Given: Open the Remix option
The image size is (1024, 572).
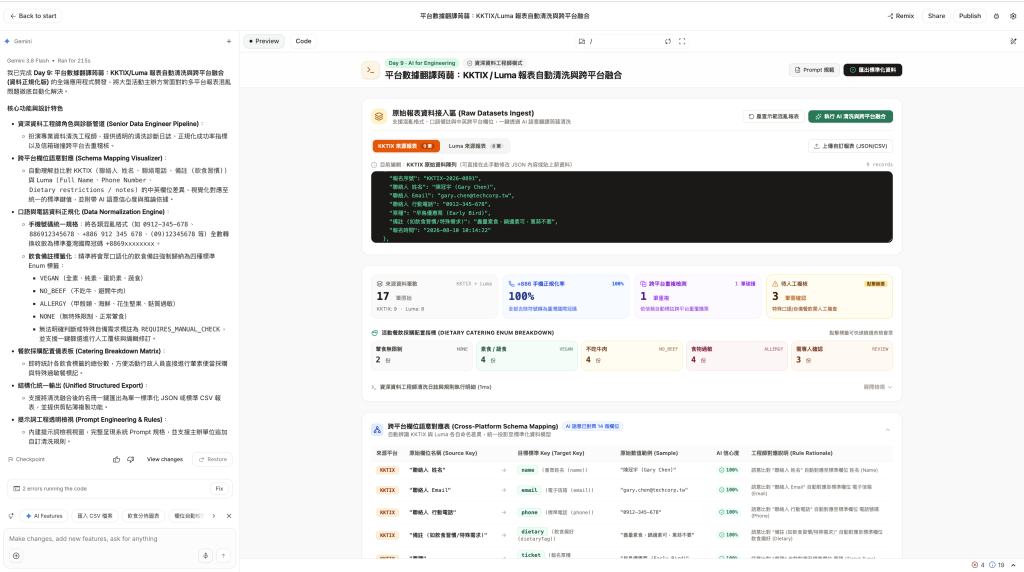Looking at the screenshot, I should point(901,16).
